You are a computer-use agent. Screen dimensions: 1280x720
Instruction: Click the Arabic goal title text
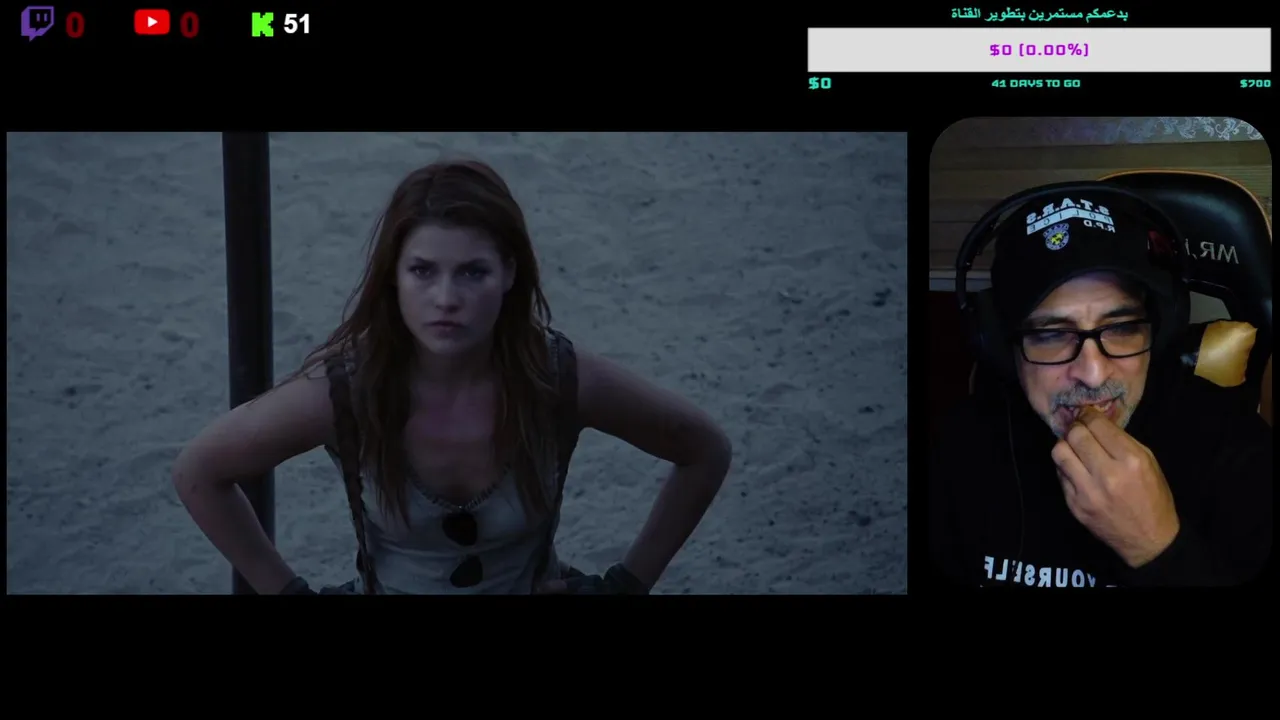click(x=1039, y=13)
